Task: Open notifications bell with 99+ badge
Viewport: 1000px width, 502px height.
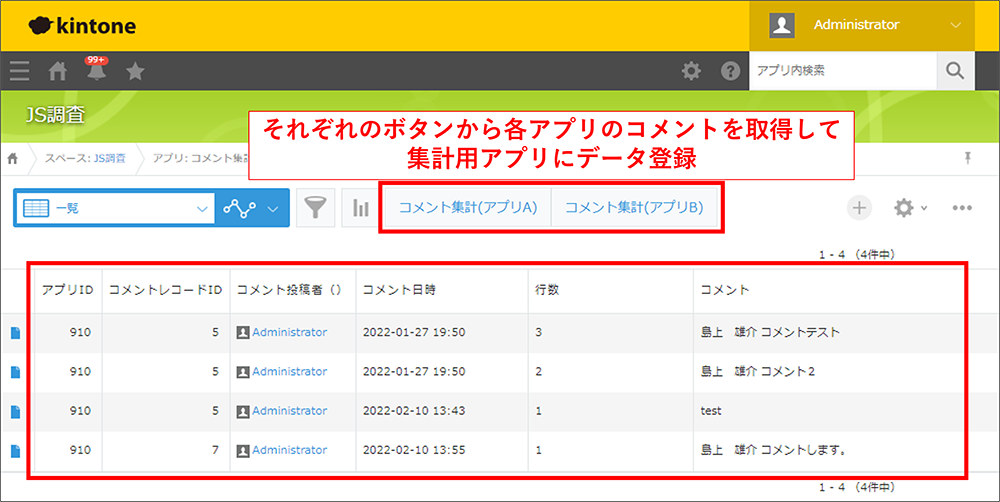Action: 96,70
